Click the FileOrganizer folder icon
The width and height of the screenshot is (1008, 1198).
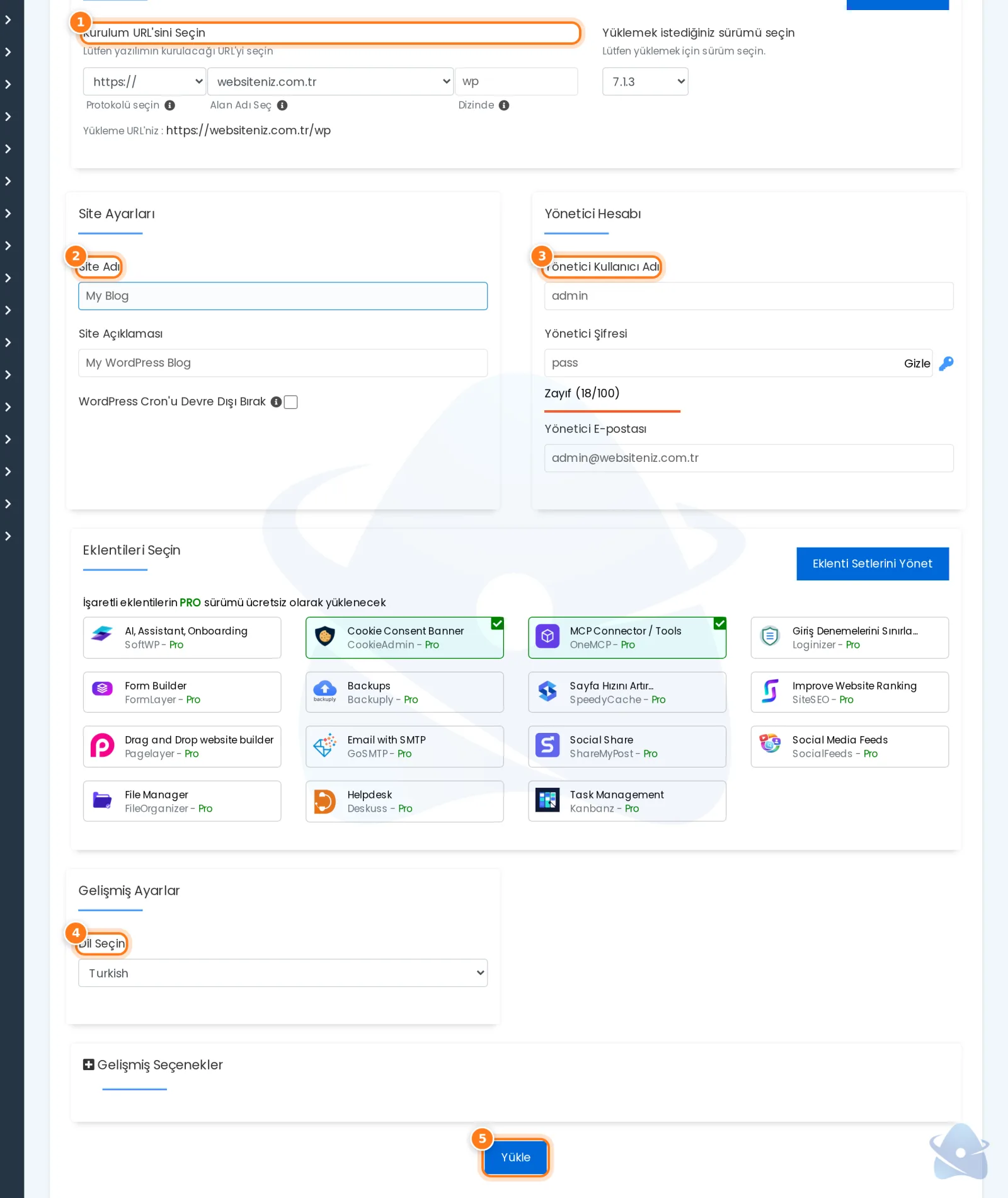click(102, 800)
